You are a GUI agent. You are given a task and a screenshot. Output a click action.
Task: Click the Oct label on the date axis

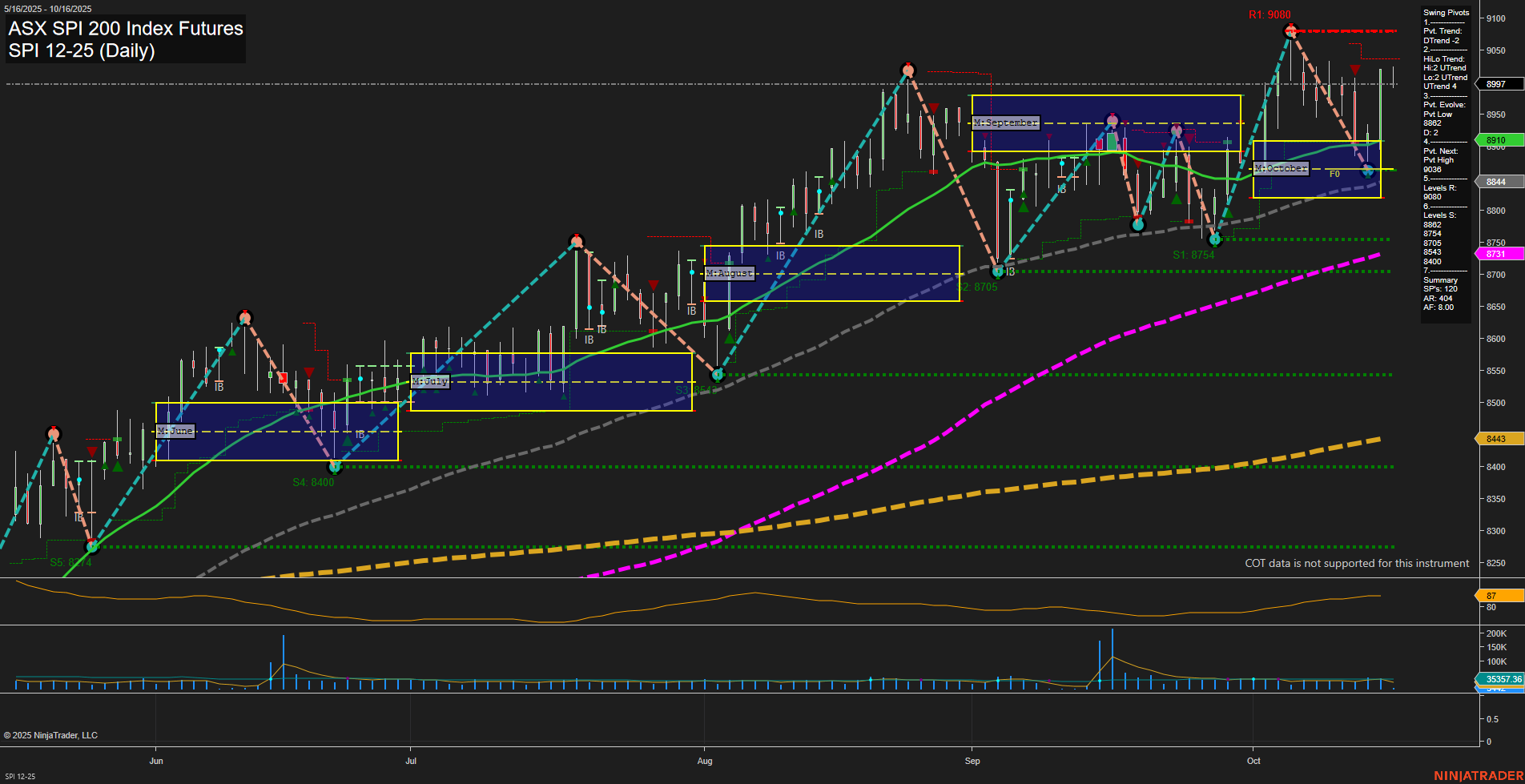point(1253,761)
